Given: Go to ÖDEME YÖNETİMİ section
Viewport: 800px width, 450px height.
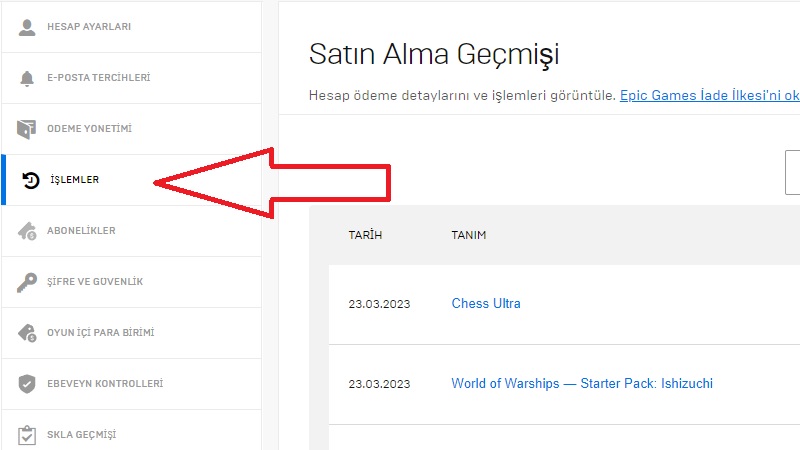Looking at the screenshot, I should pos(131,129).
